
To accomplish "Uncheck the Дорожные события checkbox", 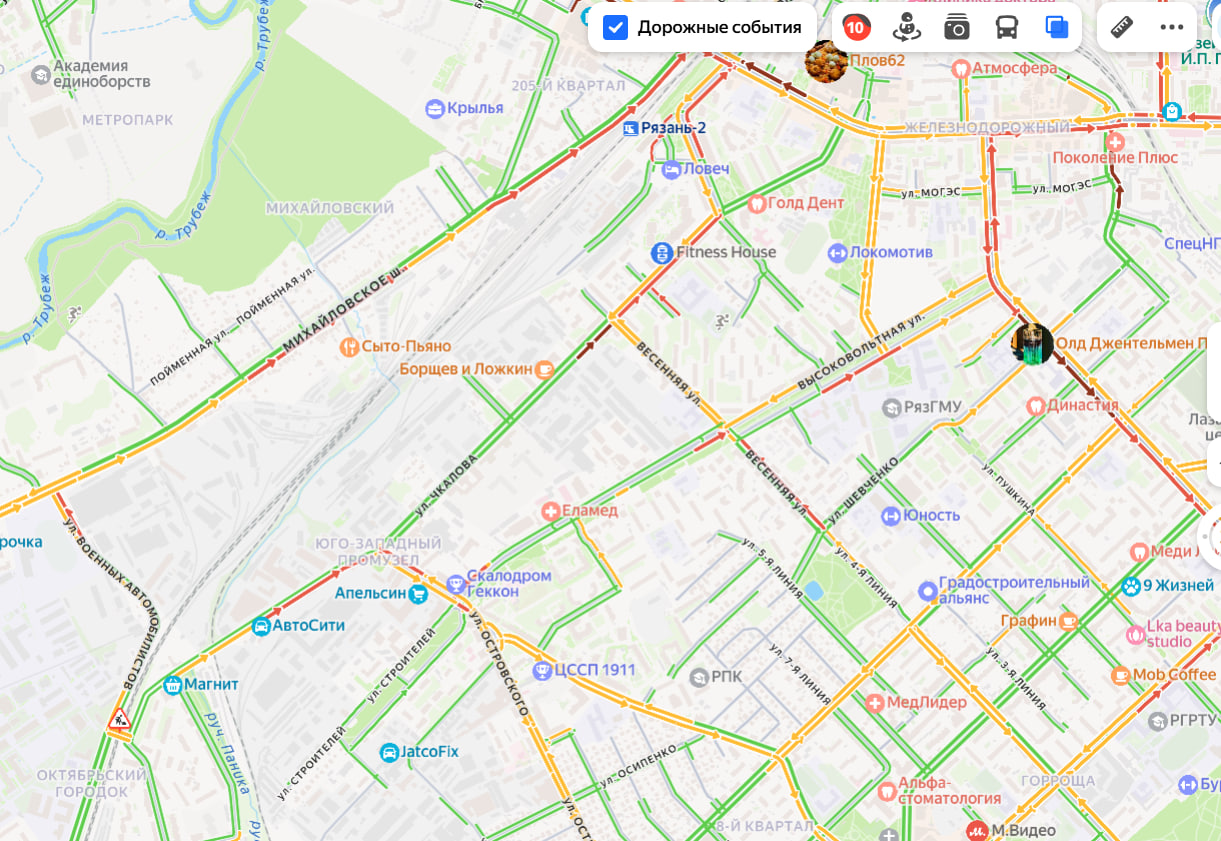I will pos(616,27).
